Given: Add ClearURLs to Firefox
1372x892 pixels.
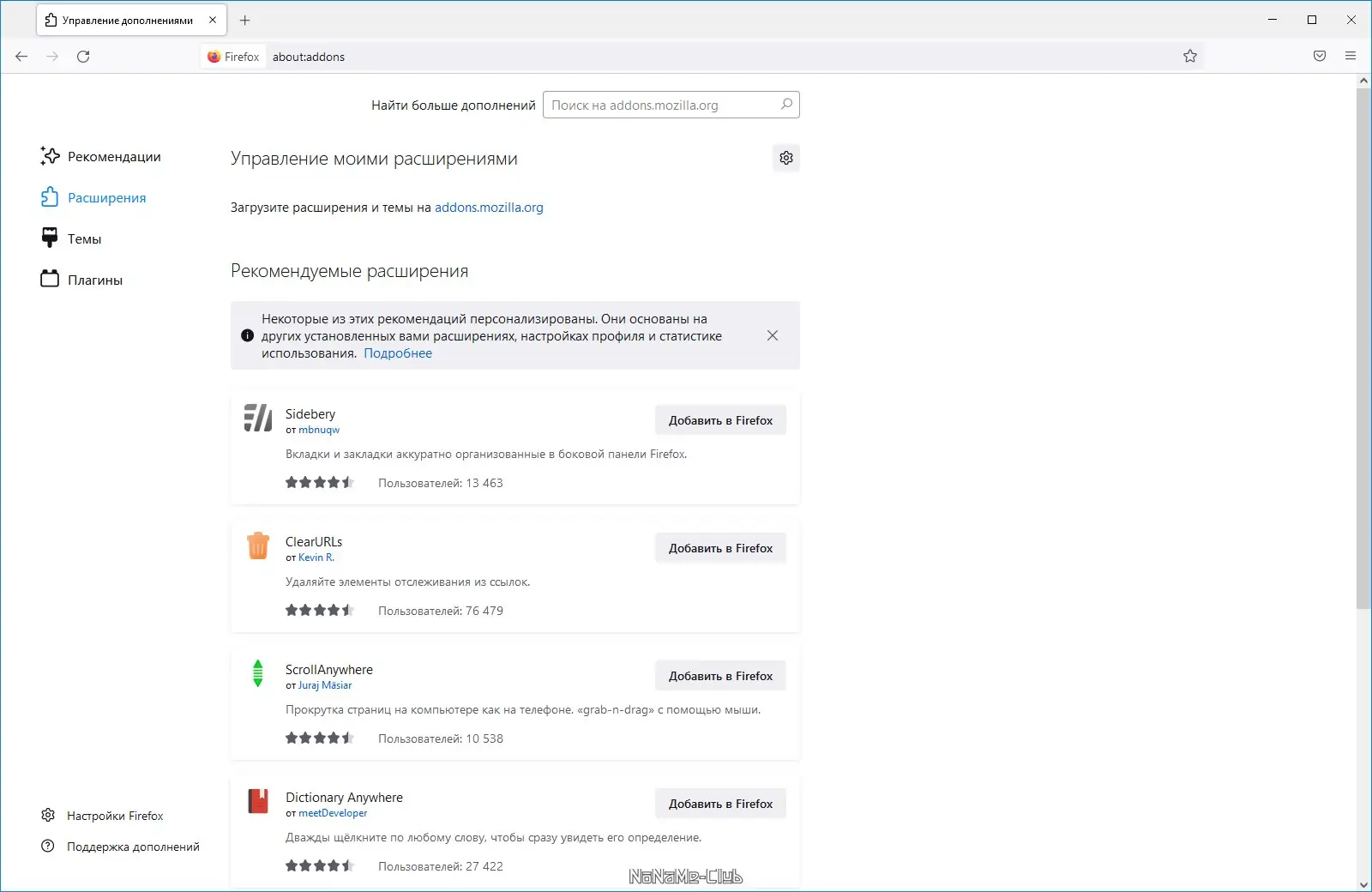Looking at the screenshot, I should point(720,548).
